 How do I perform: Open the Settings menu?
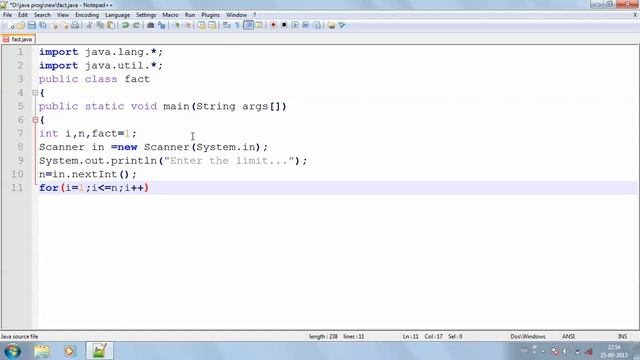pyautogui.click(x=146, y=15)
